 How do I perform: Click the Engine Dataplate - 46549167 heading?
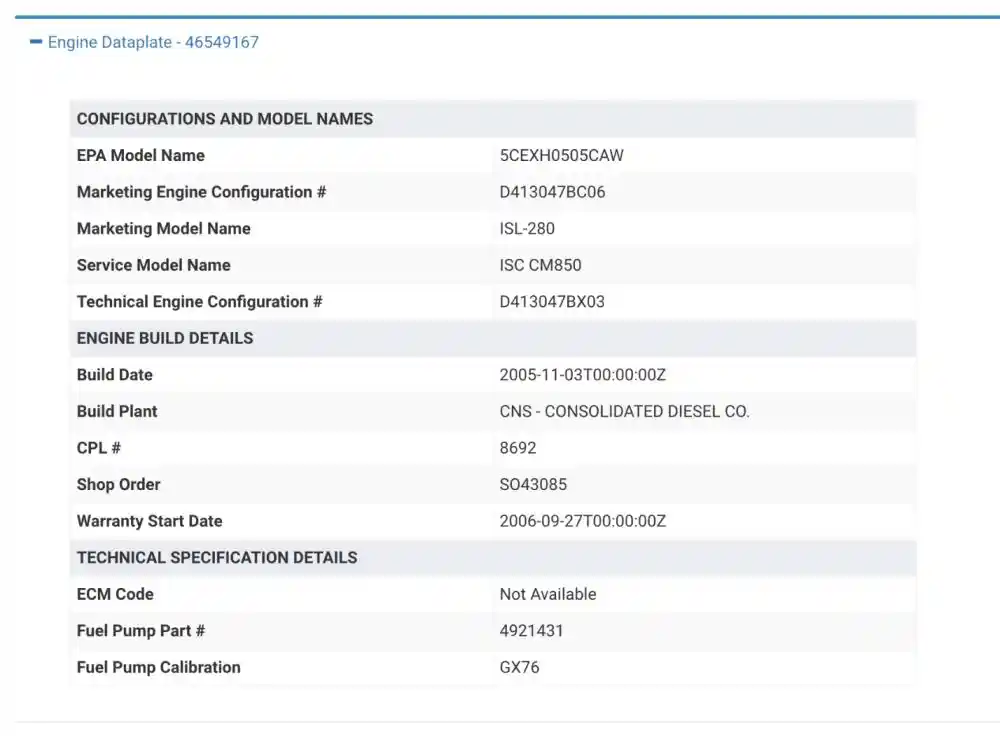(x=153, y=42)
